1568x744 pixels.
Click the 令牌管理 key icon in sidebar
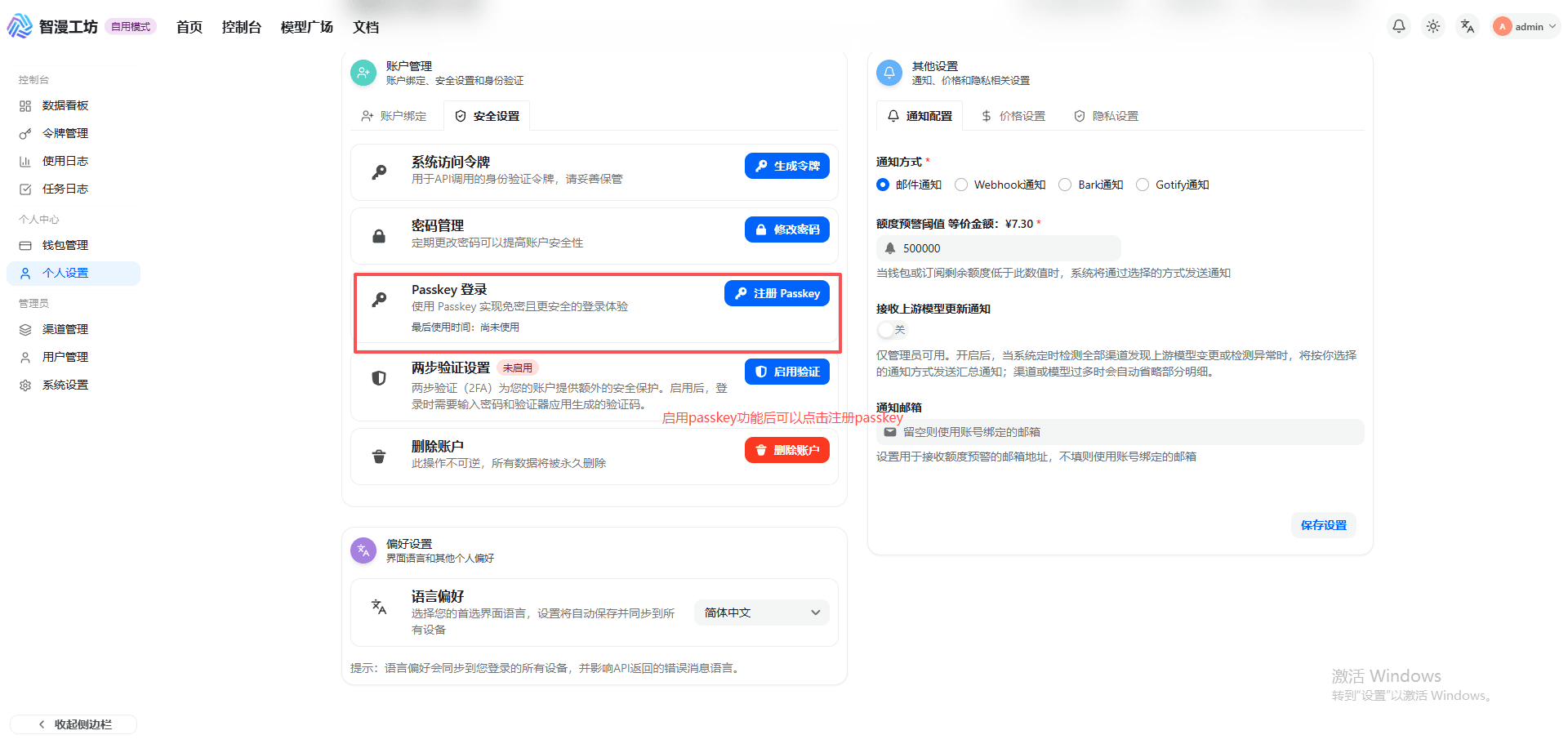[x=25, y=134]
